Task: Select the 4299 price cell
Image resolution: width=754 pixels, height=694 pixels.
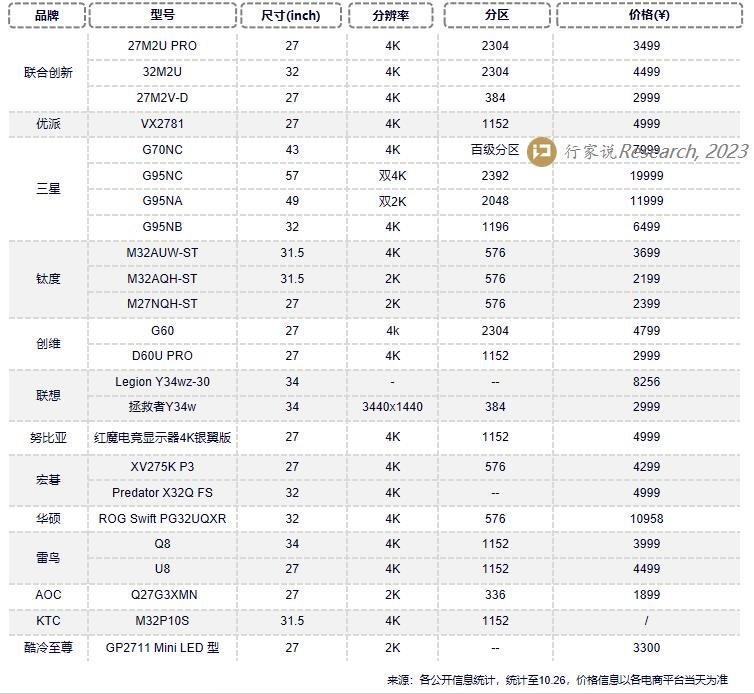Action: pos(647,467)
